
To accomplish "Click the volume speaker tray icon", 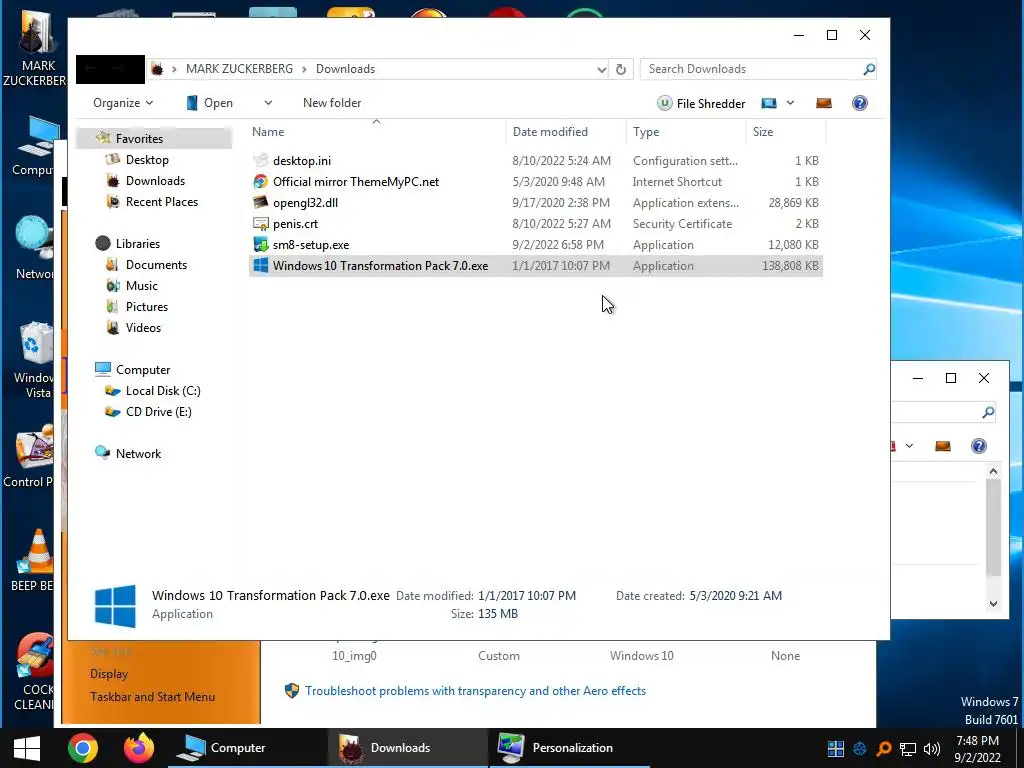I will 932,749.
